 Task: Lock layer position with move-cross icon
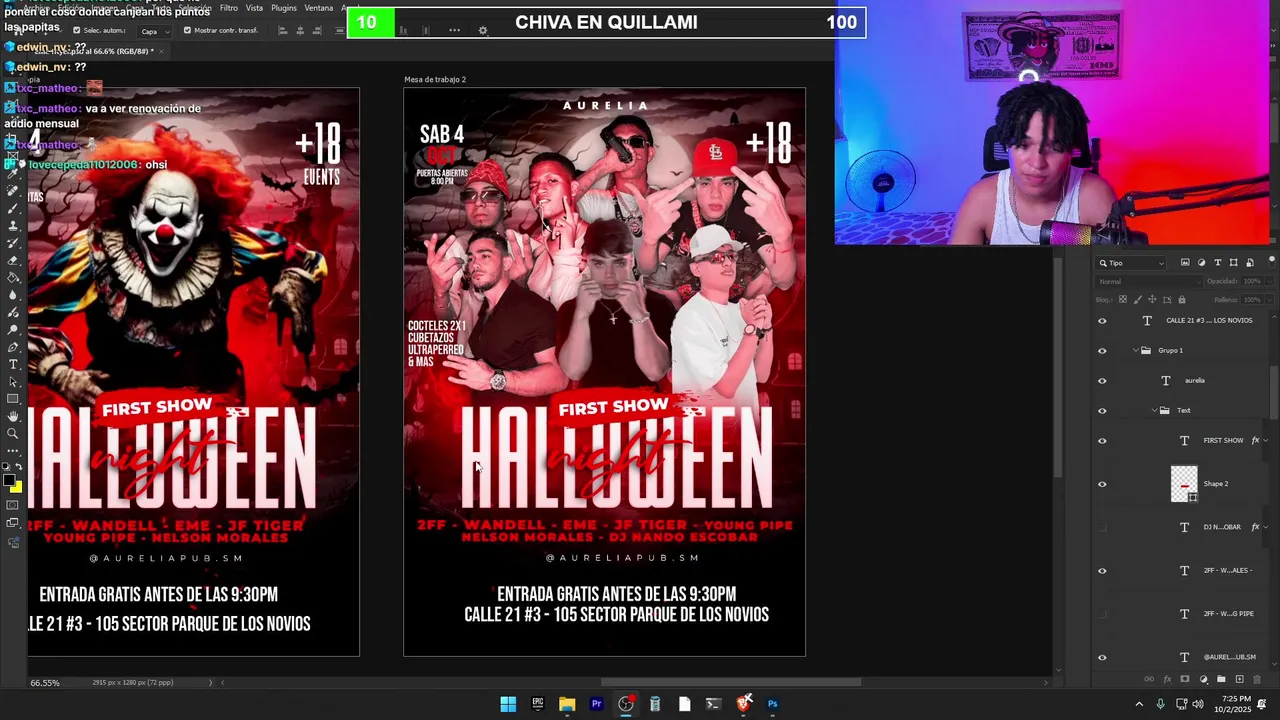(x=1152, y=299)
